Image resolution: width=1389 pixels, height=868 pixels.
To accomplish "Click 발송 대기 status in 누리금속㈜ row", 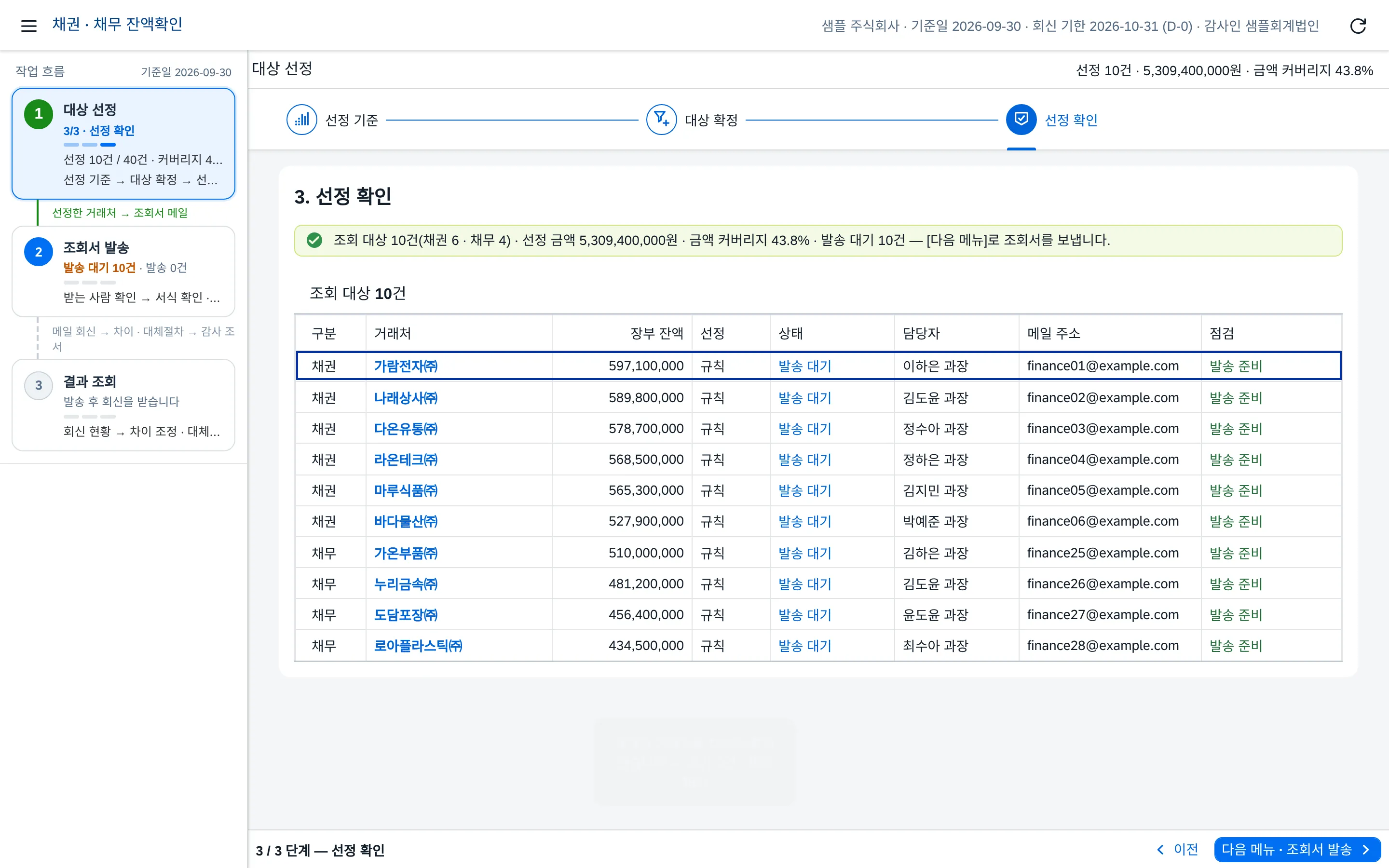I will [x=804, y=584].
